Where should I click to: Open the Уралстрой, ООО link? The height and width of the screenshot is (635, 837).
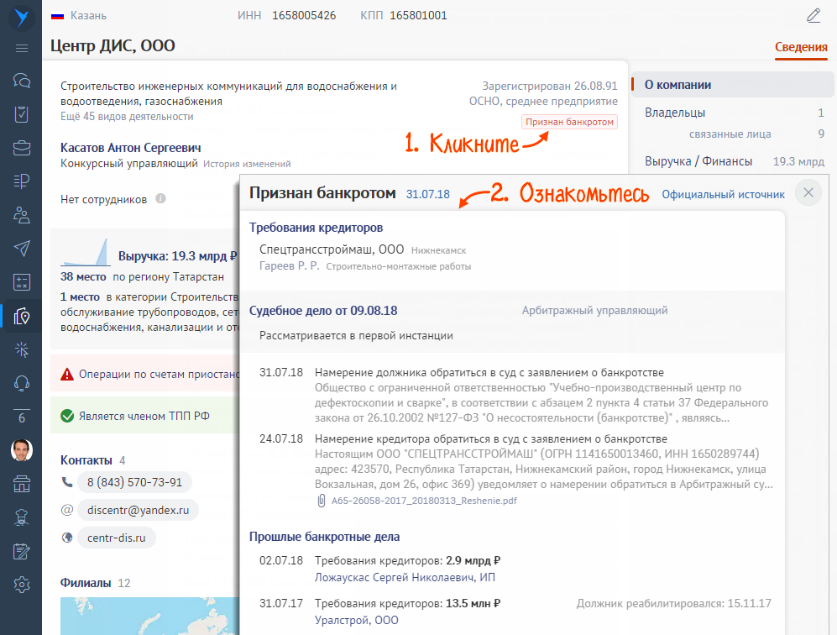(357, 620)
